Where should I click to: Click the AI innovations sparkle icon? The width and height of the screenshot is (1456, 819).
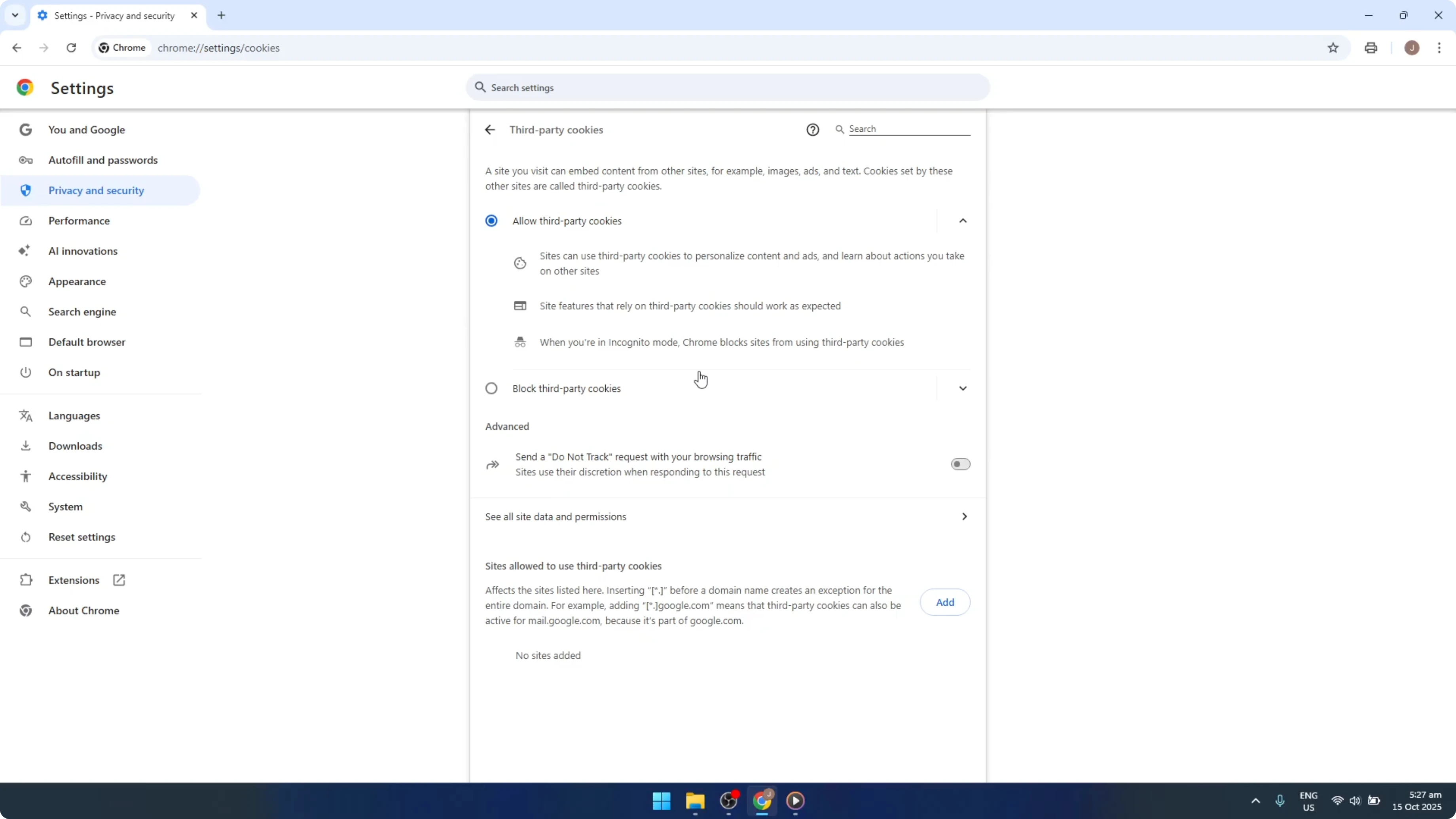[24, 251]
